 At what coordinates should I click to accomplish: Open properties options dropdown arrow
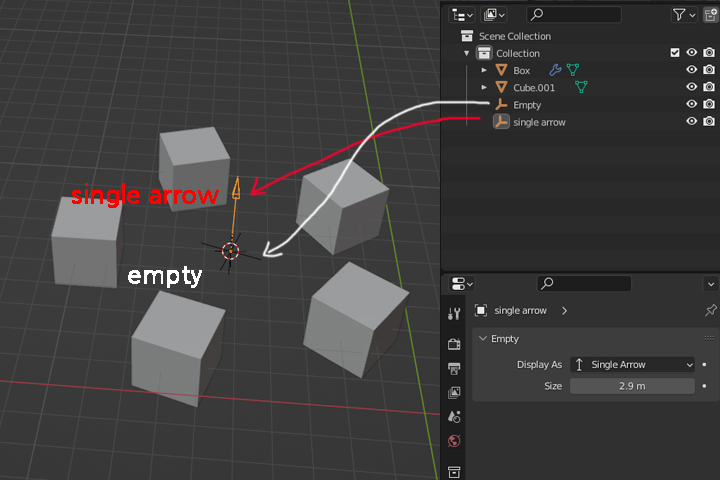tap(711, 284)
